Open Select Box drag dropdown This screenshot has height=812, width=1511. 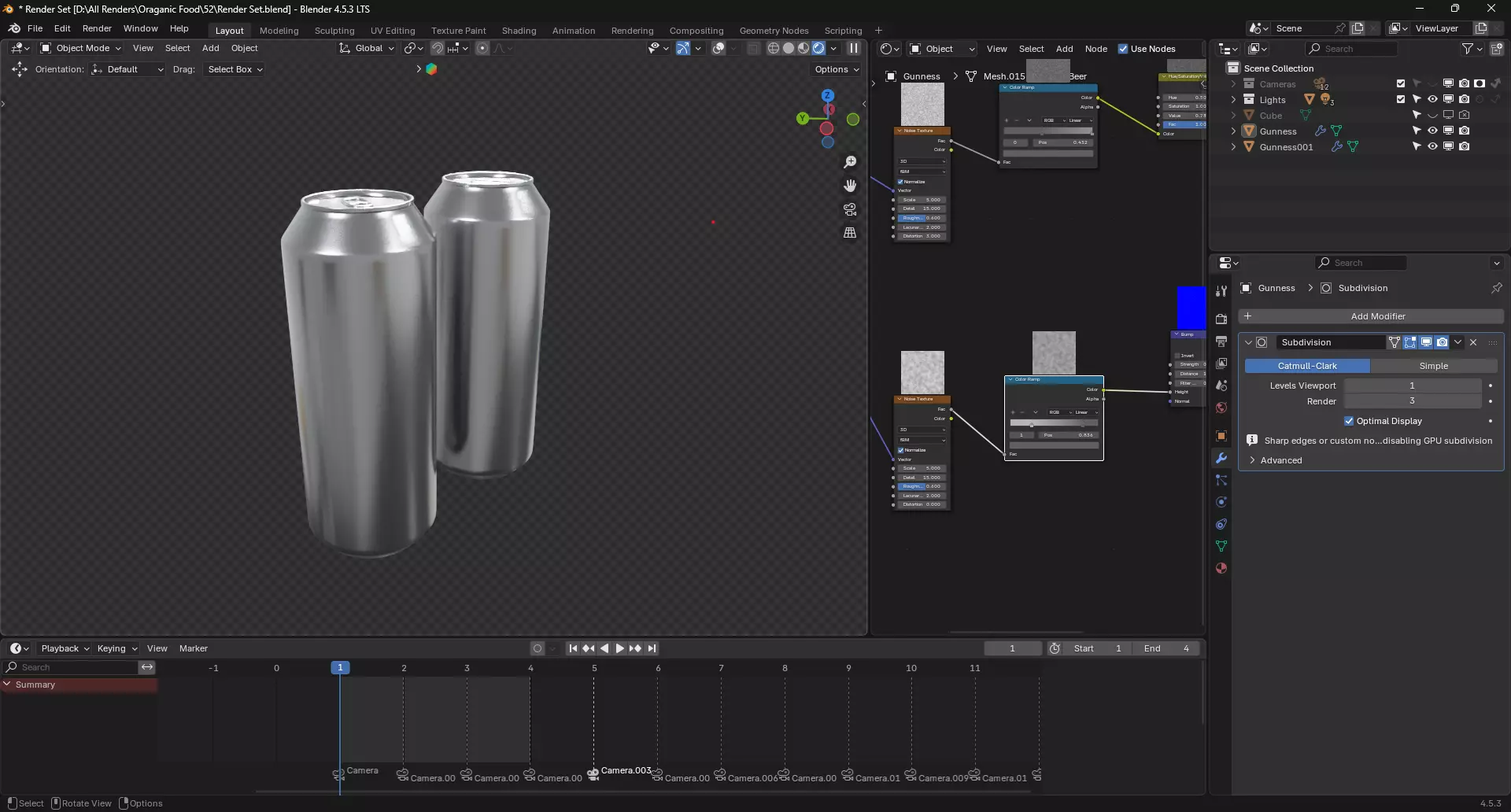click(x=235, y=69)
